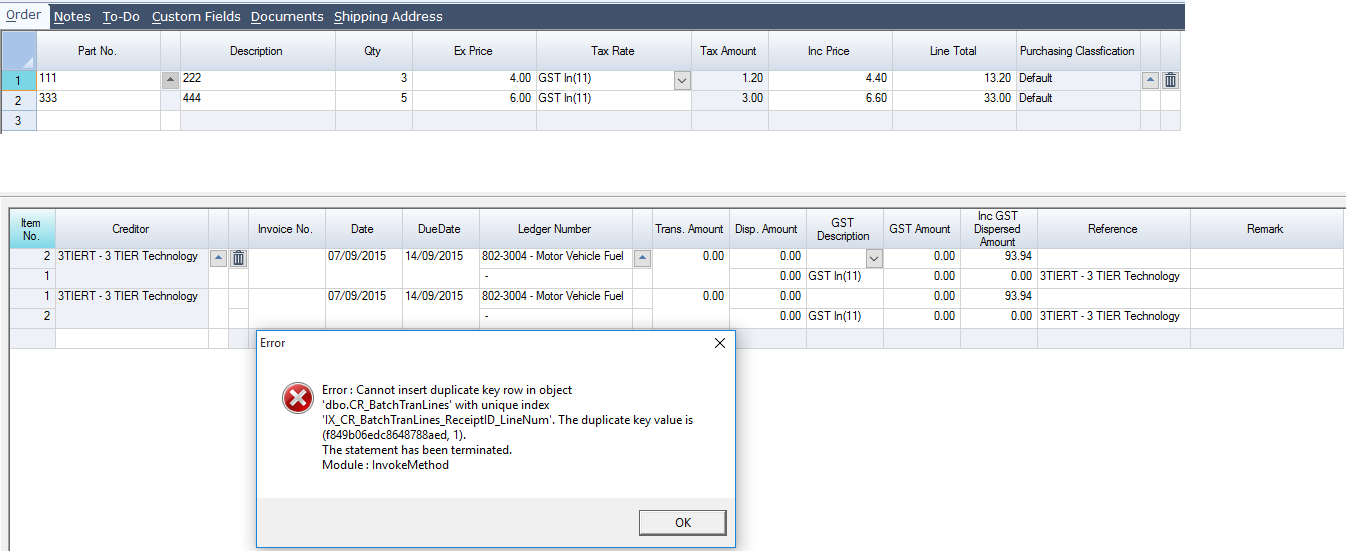Switch to the Notes tab
The width and height of the screenshot is (1346, 551).
pos(72,16)
